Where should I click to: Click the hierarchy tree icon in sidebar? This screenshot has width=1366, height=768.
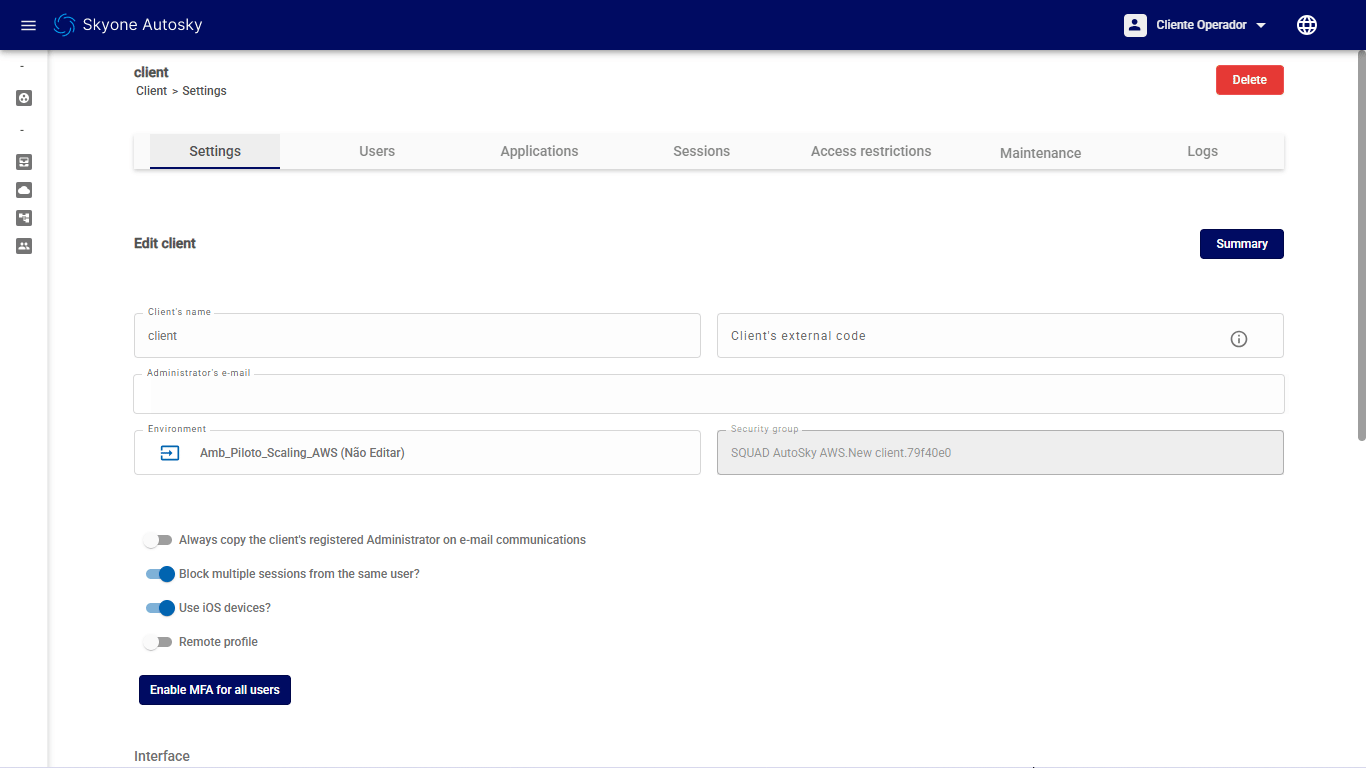24,218
